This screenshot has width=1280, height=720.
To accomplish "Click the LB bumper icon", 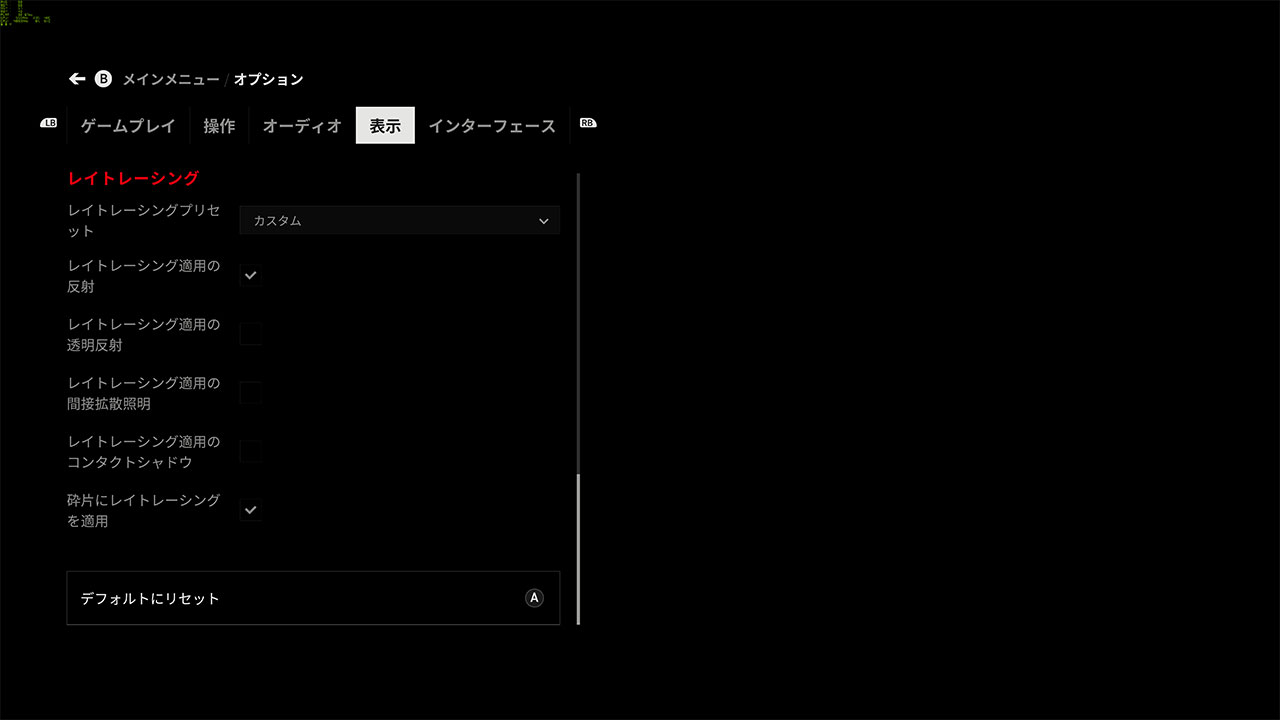I will tap(49, 123).
